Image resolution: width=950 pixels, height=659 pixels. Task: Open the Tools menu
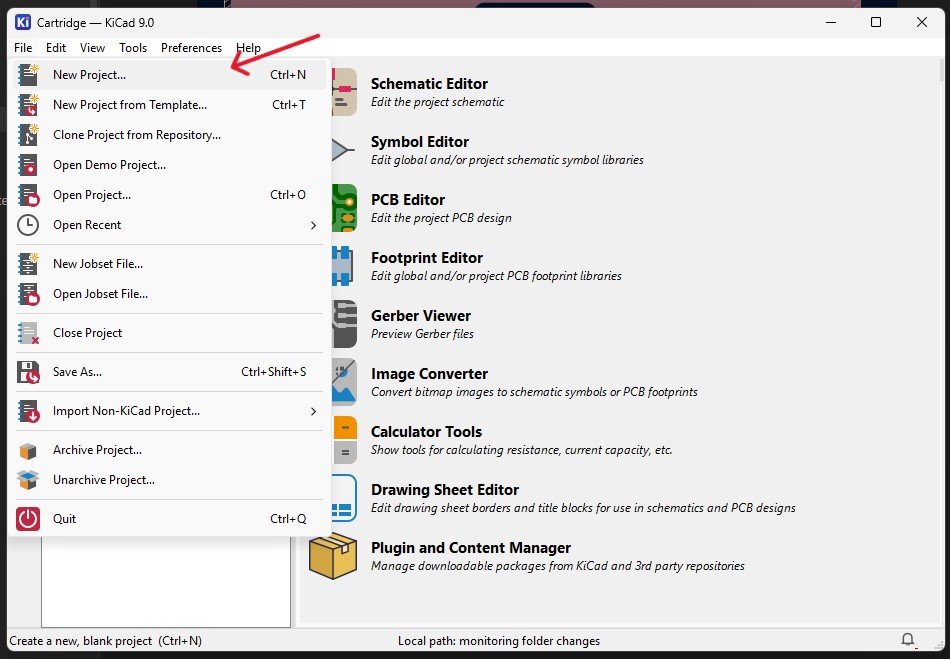[x=133, y=48]
